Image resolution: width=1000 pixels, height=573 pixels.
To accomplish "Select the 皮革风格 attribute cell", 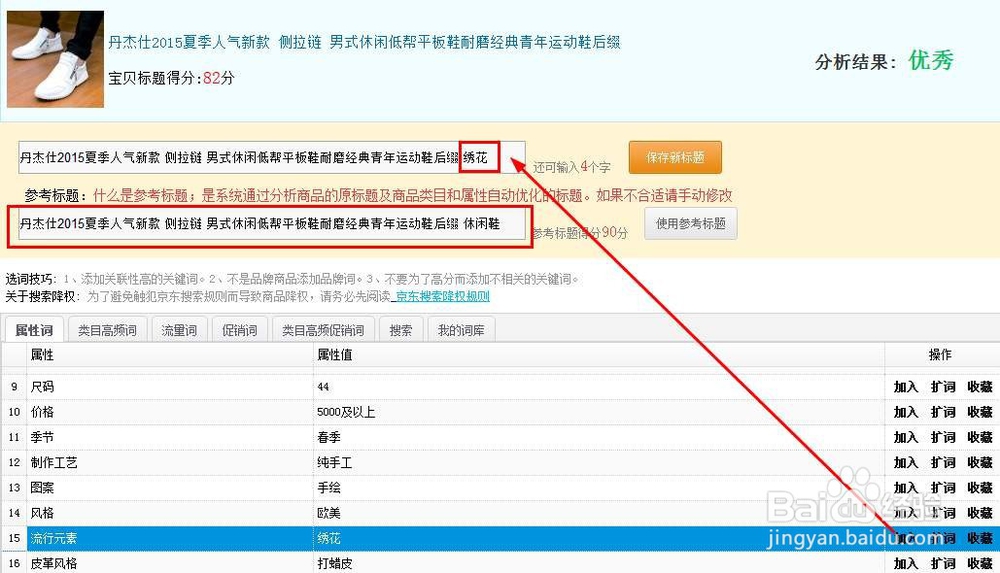I will coord(170,563).
